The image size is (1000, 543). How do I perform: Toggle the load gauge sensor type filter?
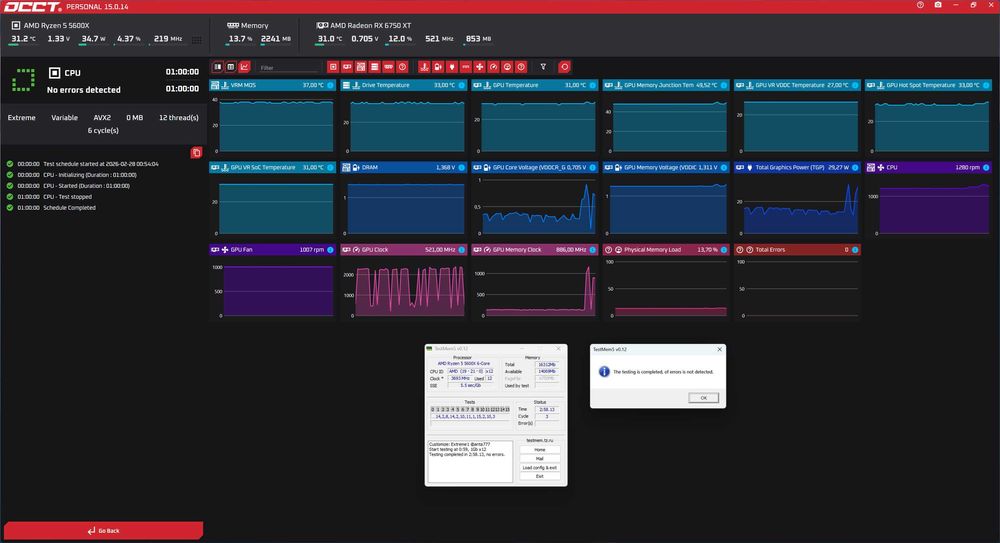[507, 67]
